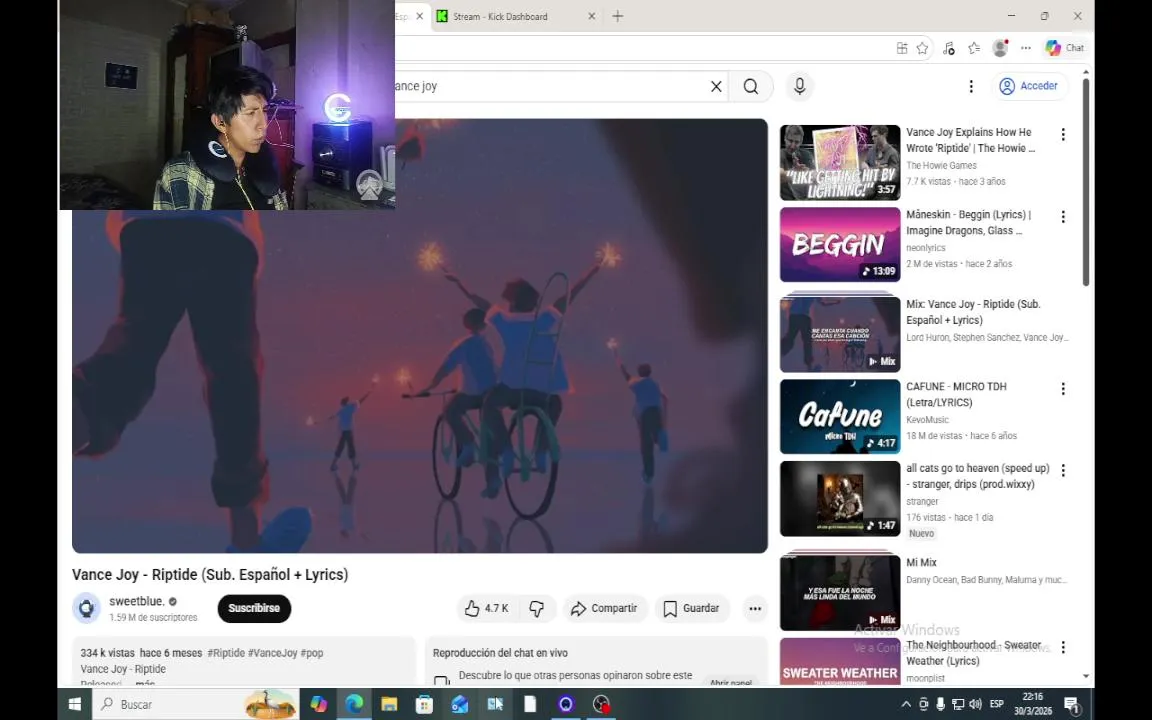Open the media control music-note icon
The image size is (1152, 720).
click(x=948, y=48)
